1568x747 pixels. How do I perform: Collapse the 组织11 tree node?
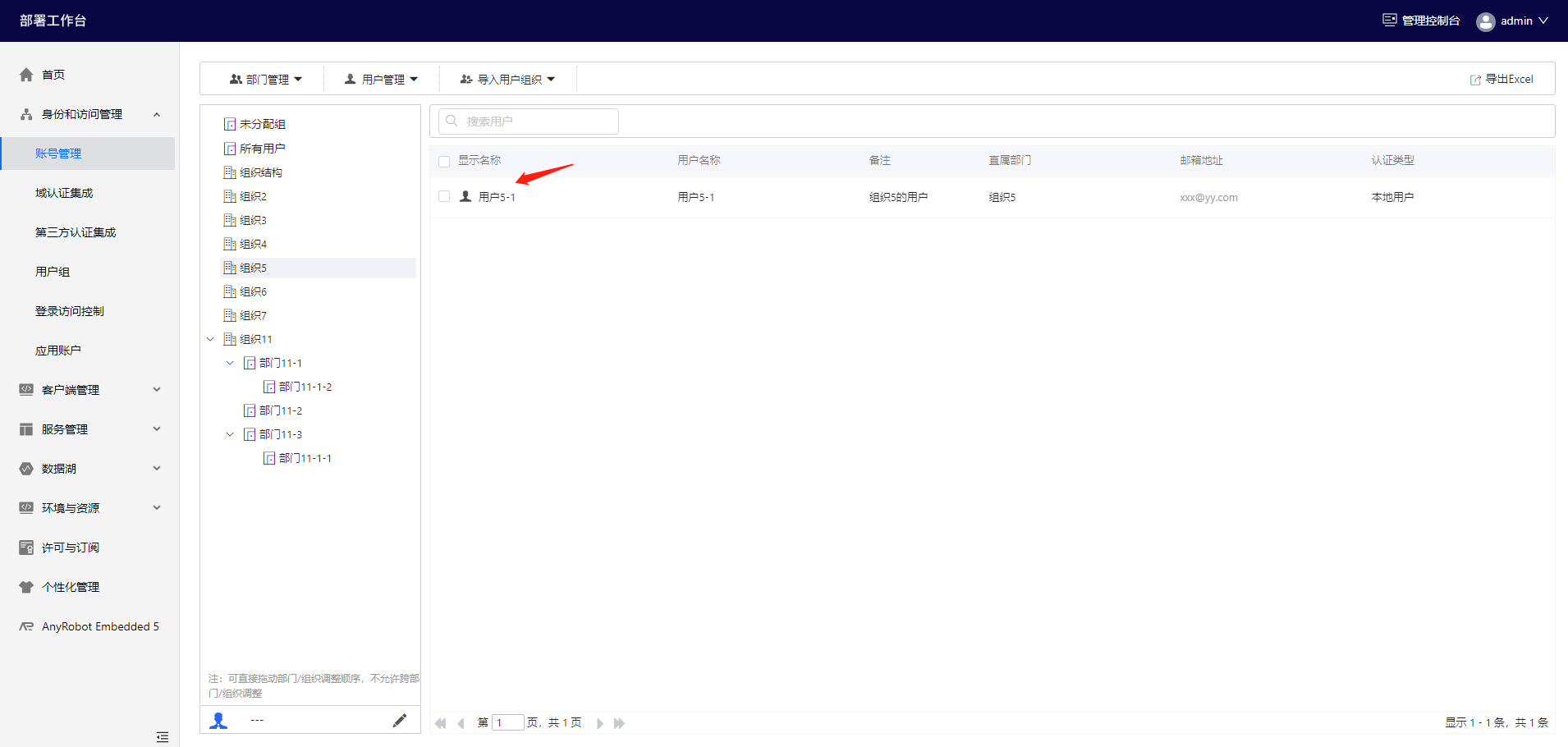coord(210,339)
